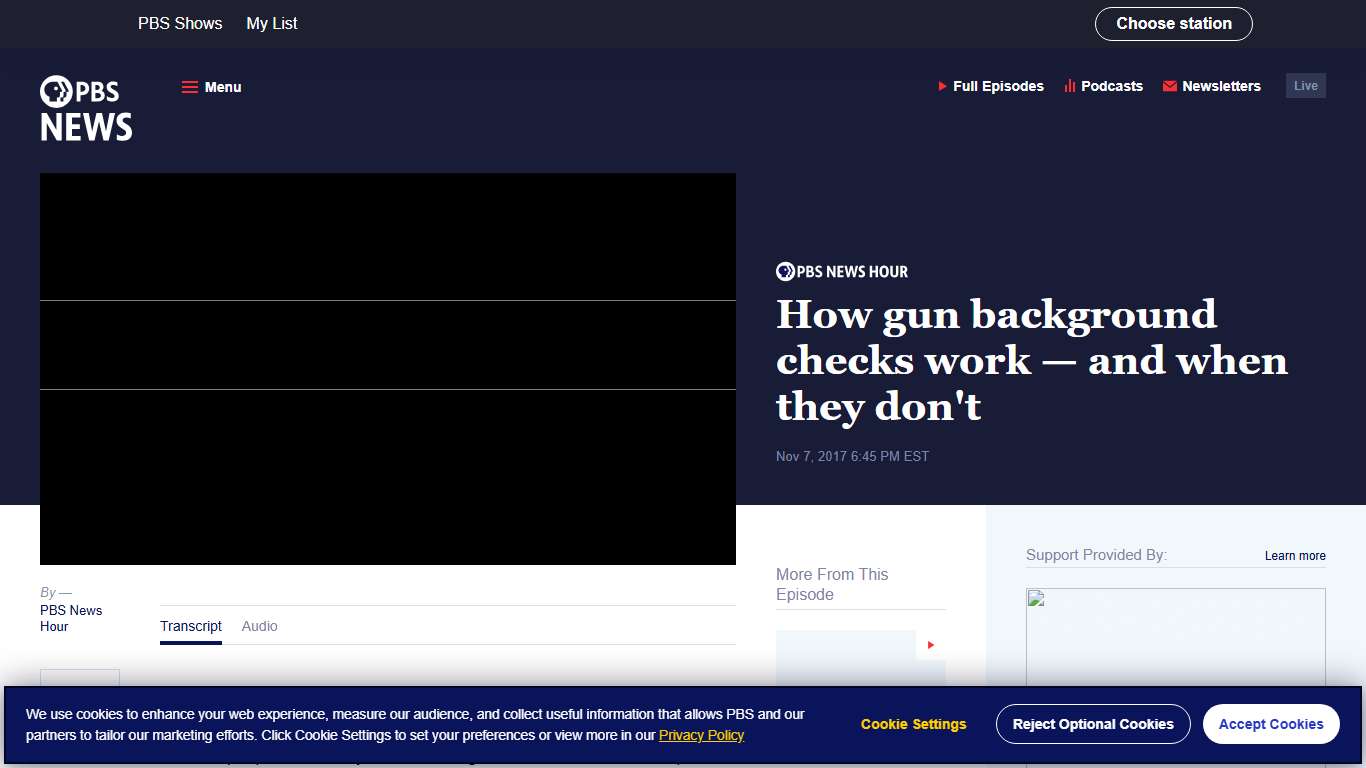
Task: Click the Newsletters envelope icon
Action: pyautogui.click(x=1169, y=86)
